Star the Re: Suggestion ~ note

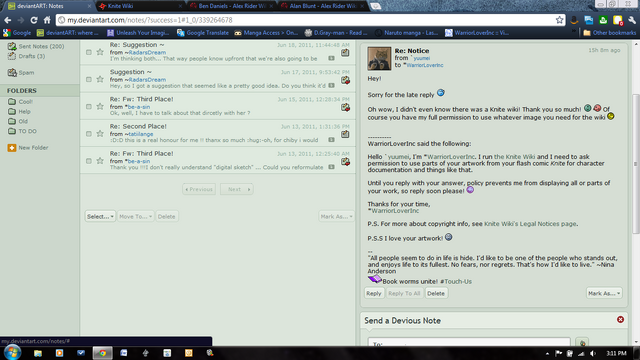tap(100, 52)
